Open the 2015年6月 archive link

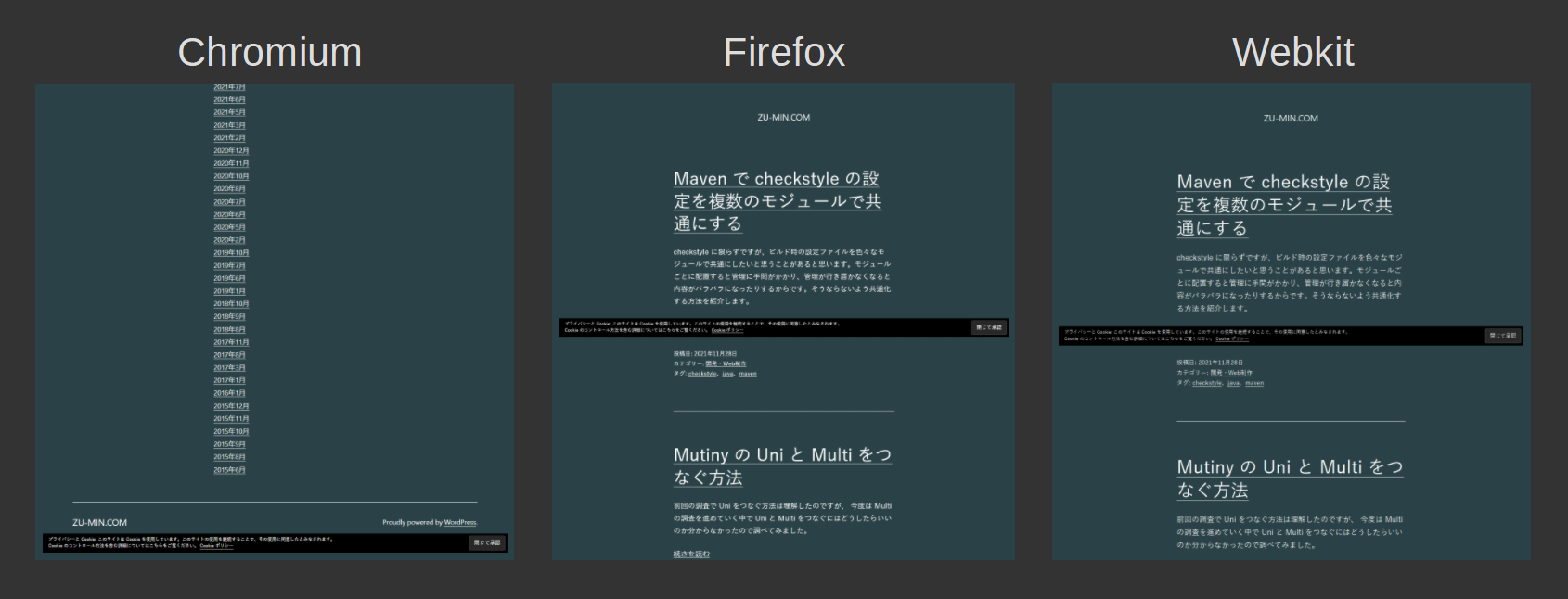[229, 470]
